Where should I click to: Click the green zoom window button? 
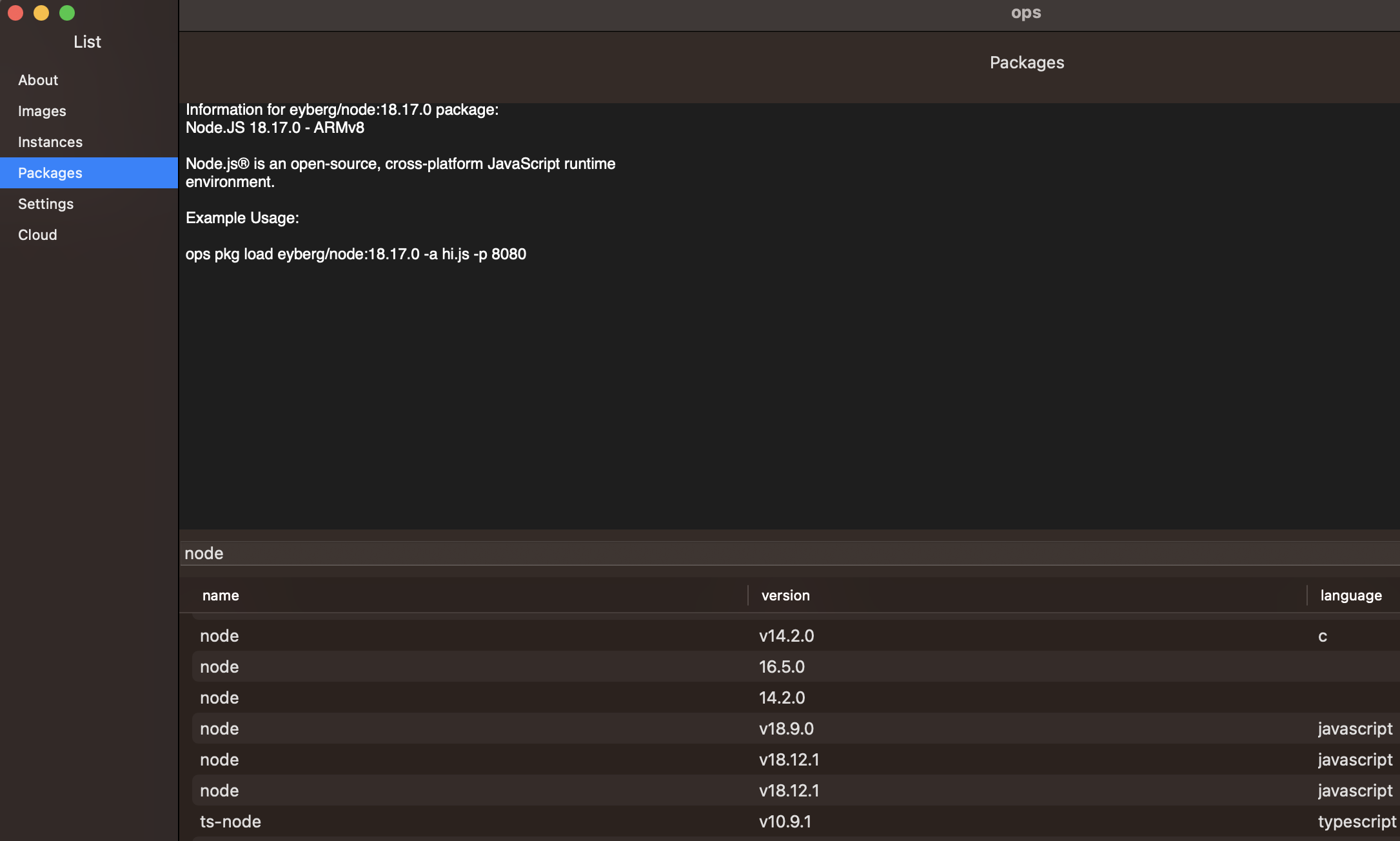pos(67,13)
